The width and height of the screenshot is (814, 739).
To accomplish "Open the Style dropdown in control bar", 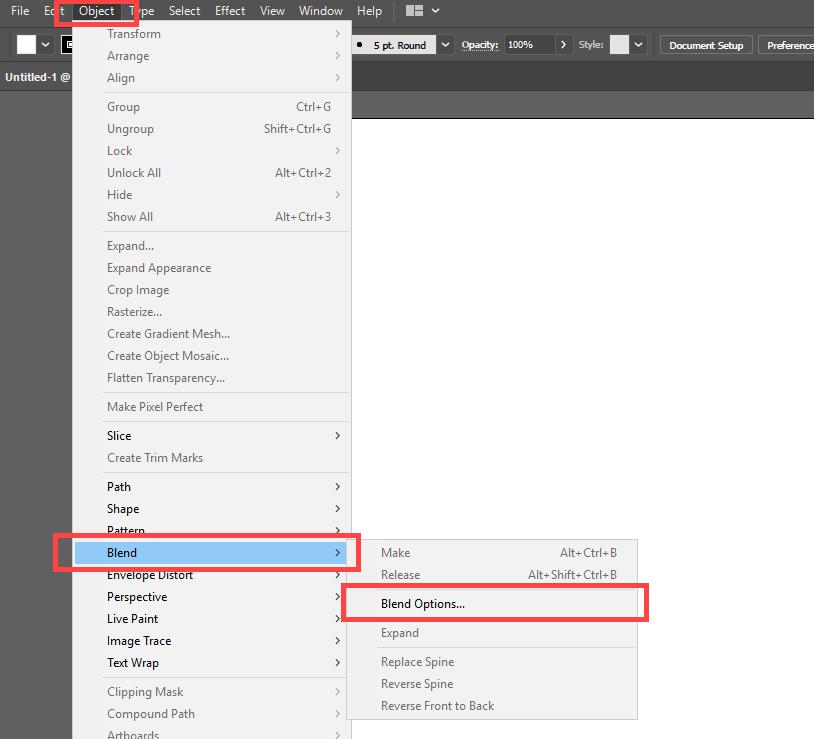I will 640,44.
